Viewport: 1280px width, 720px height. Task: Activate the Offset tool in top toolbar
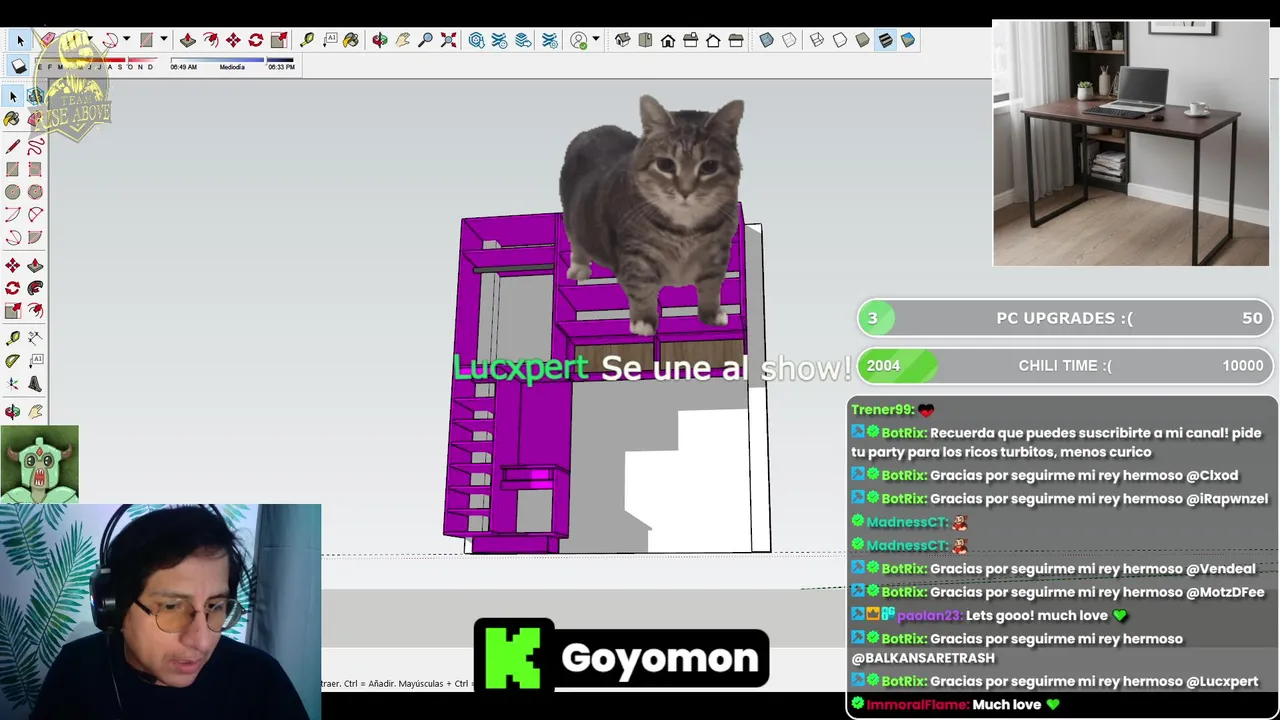pos(211,40)
